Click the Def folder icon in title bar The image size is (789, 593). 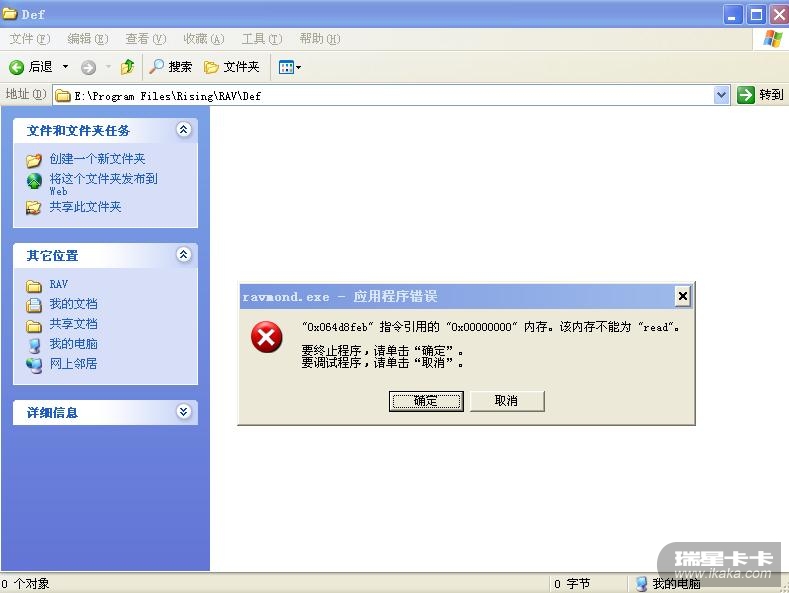pyautogui.click(x=10, y=14)
